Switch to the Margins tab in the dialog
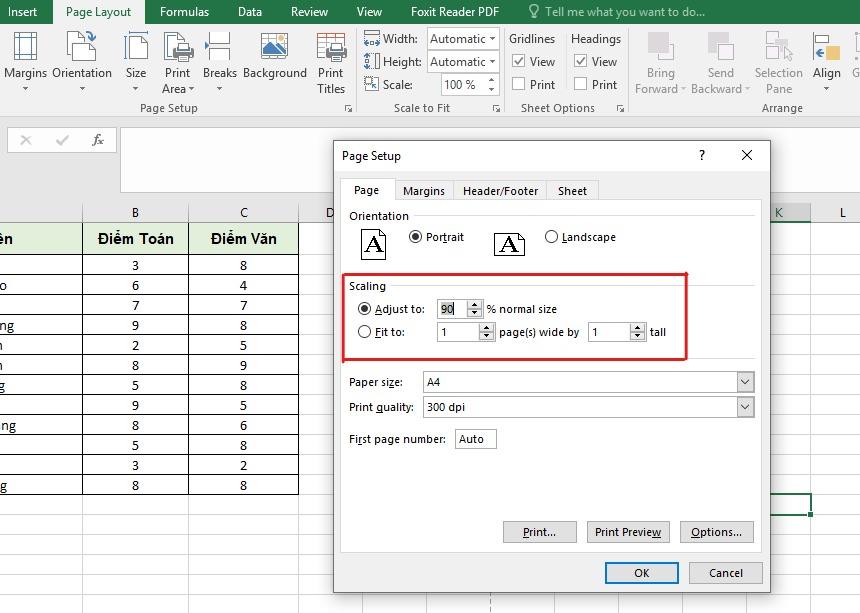 pyautogui.click(x=424, y=190)
